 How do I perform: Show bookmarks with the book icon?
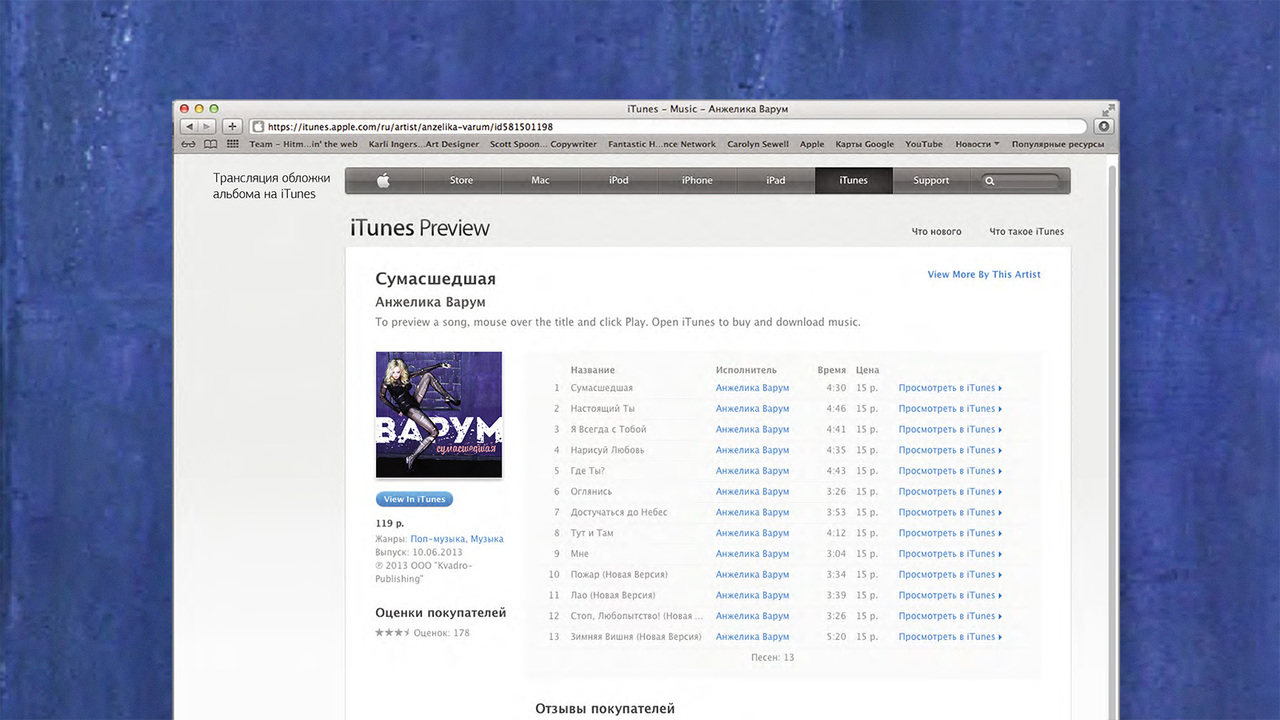pyautogui.click(x=210, y=144)
